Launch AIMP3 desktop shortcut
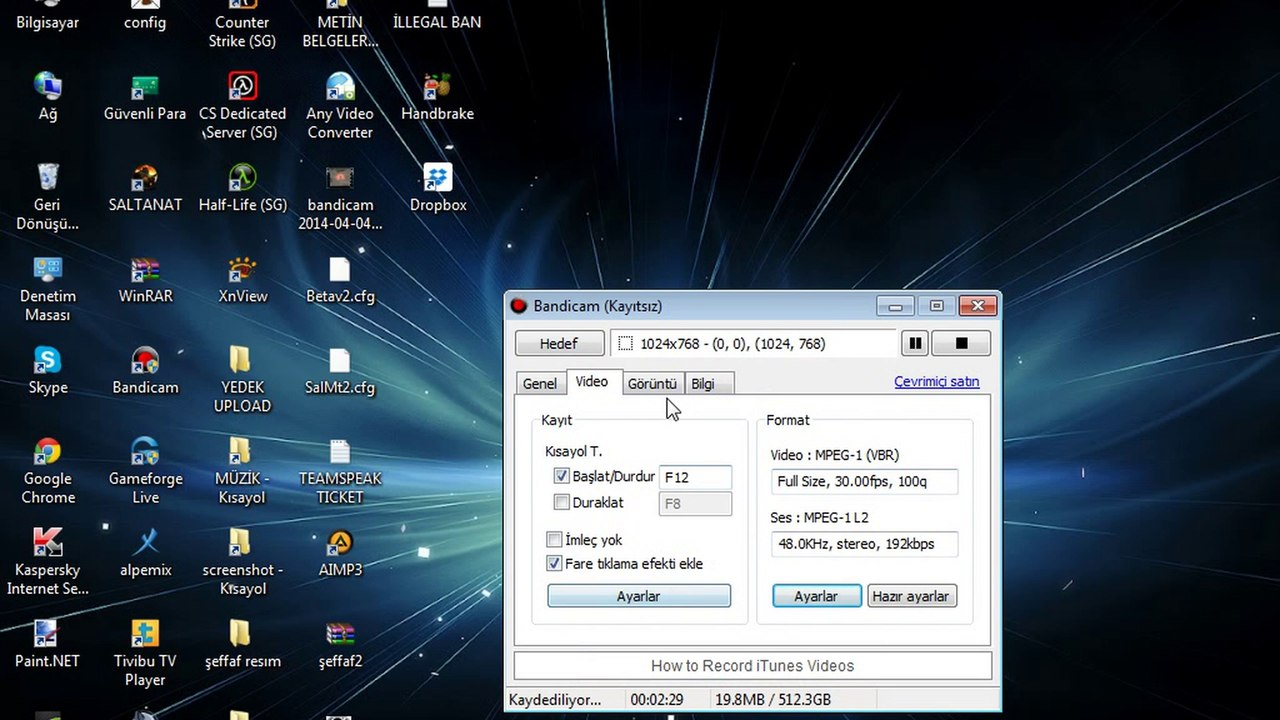Image resolution: width=1280 pixels, height=720 pixels. point(340,554)
